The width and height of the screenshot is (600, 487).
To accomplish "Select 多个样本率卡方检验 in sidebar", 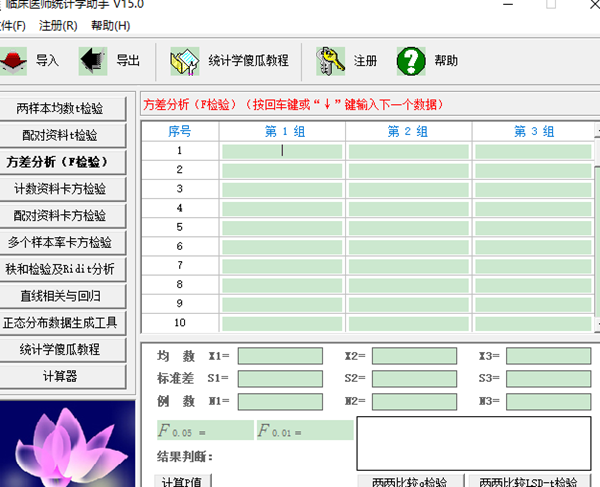I will tap(62, 242).
